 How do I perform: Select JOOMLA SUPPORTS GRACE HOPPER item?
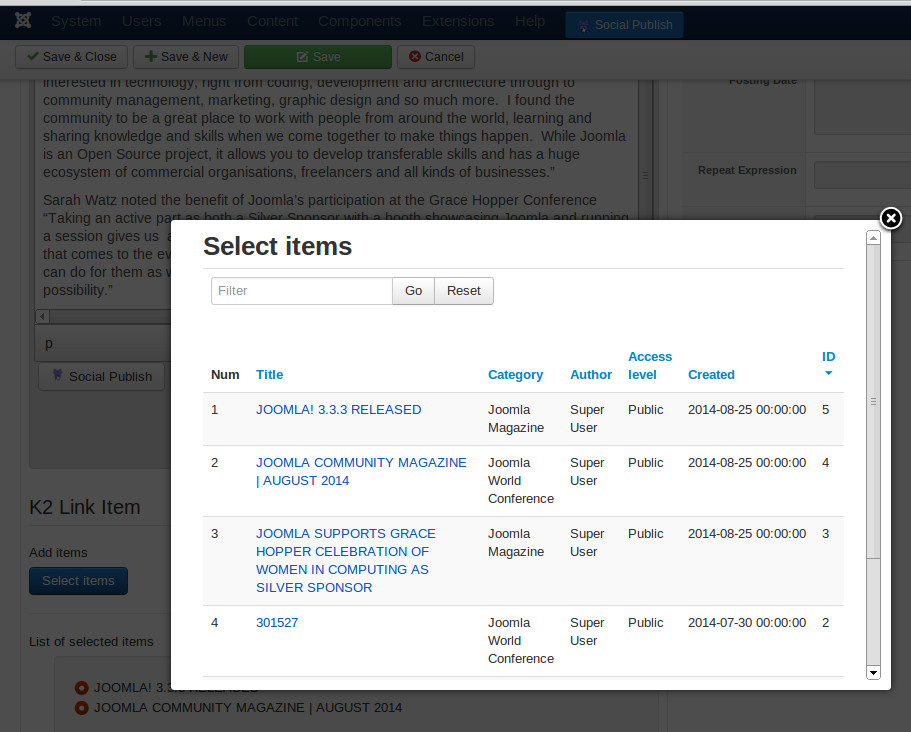point(346,561)
